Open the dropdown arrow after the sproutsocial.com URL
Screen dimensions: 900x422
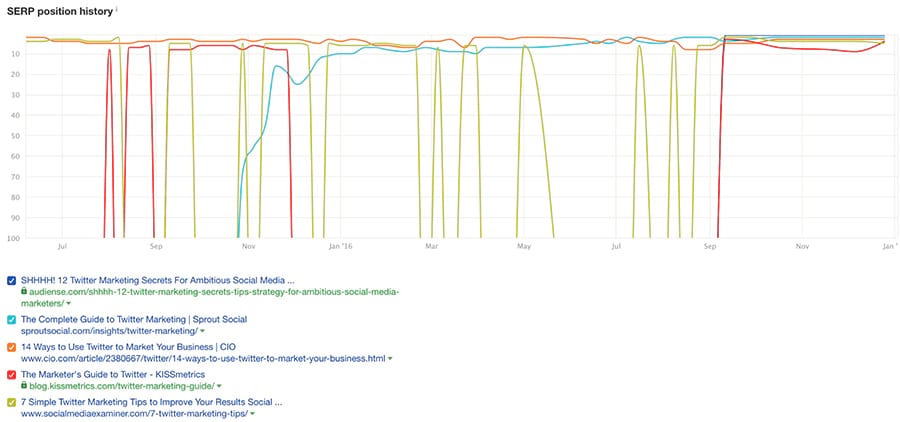[201, 331]
